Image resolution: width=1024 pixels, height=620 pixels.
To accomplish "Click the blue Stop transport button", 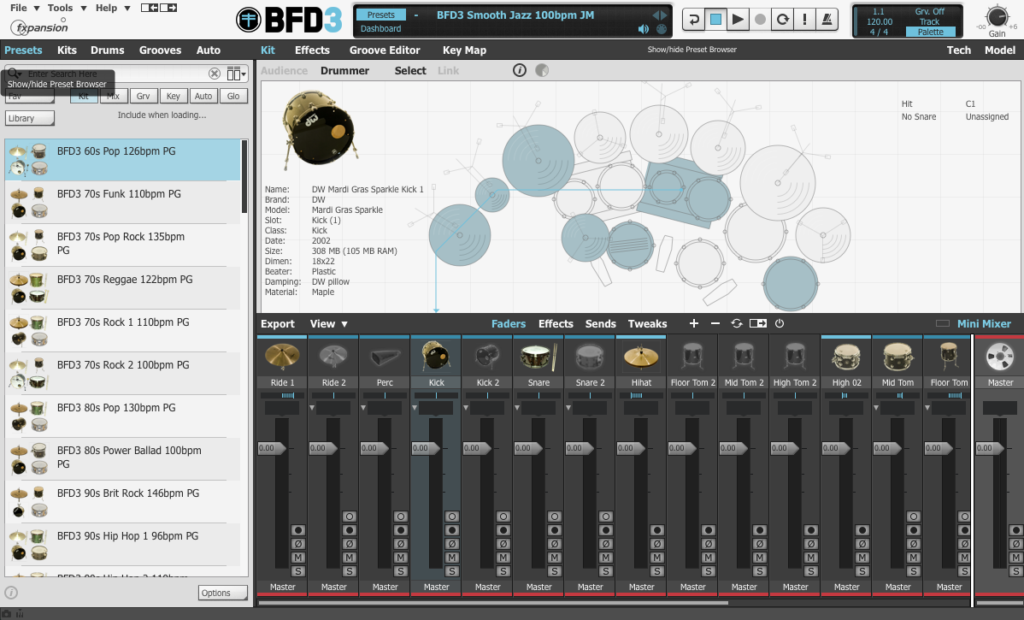I will click(715, 20).
